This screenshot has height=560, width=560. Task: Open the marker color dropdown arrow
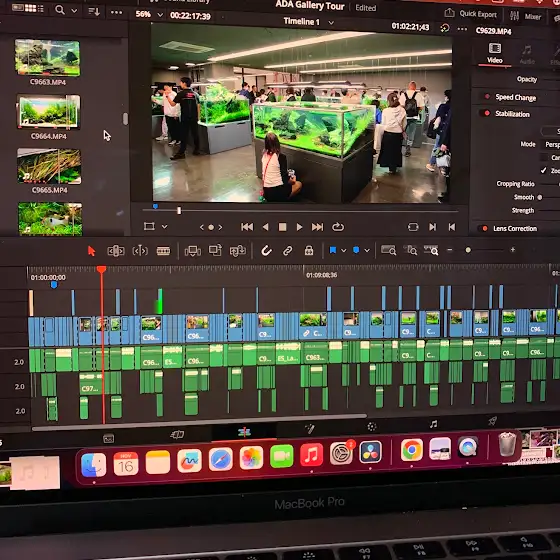pos(367,250)
